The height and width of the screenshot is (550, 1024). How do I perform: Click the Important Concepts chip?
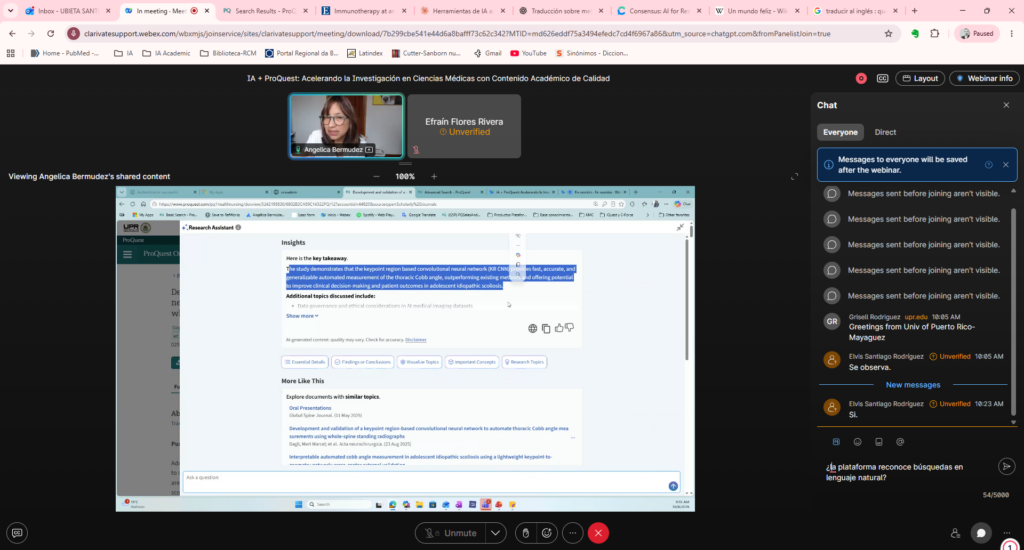click(x=472, y=362)
